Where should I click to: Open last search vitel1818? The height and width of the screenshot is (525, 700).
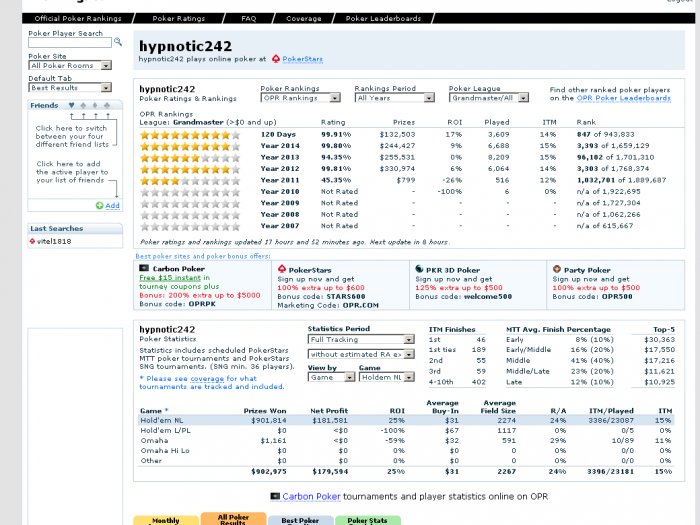coord(54,241)
